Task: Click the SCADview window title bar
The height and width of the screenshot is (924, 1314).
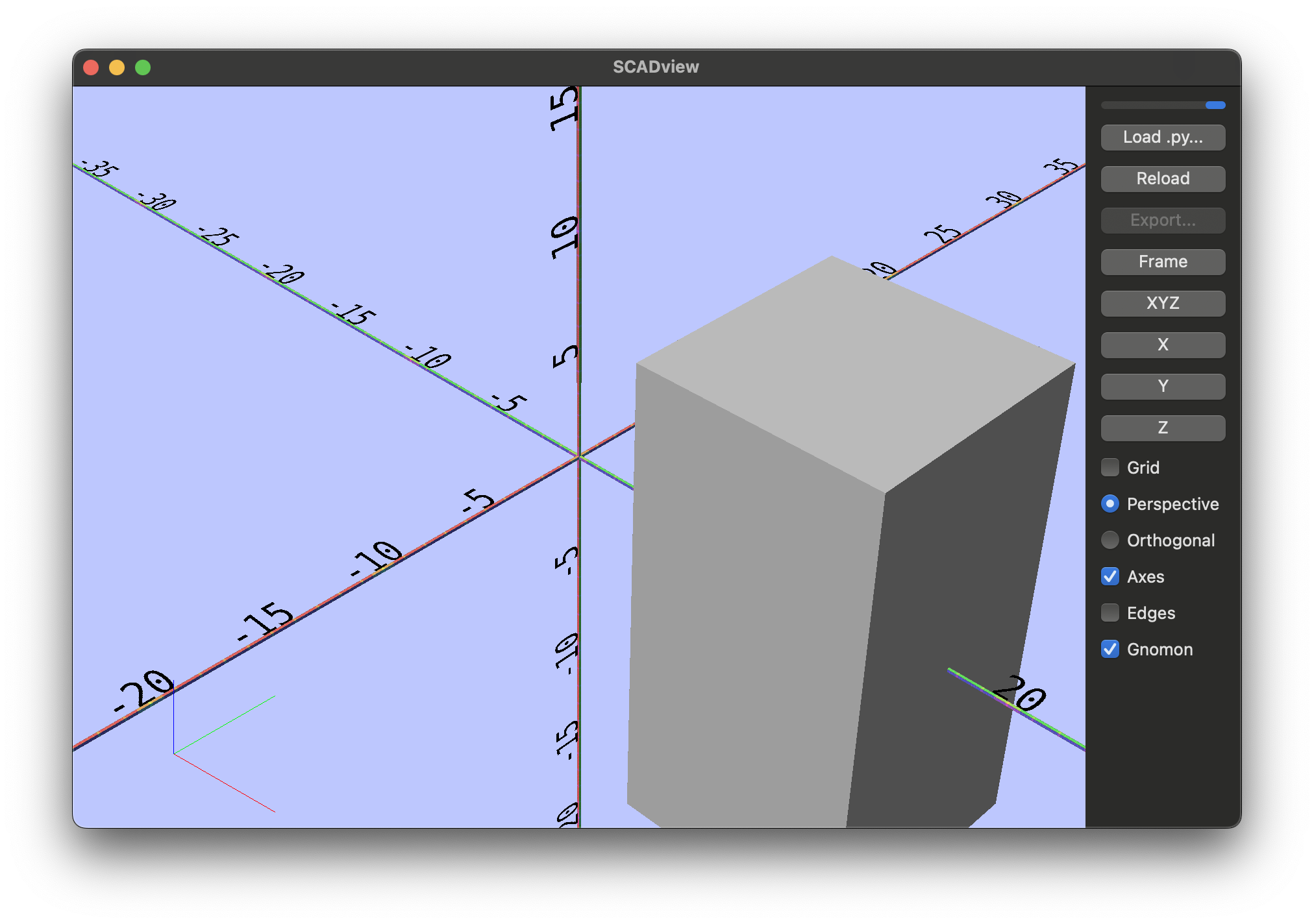Action: click(x=656, y=67)
